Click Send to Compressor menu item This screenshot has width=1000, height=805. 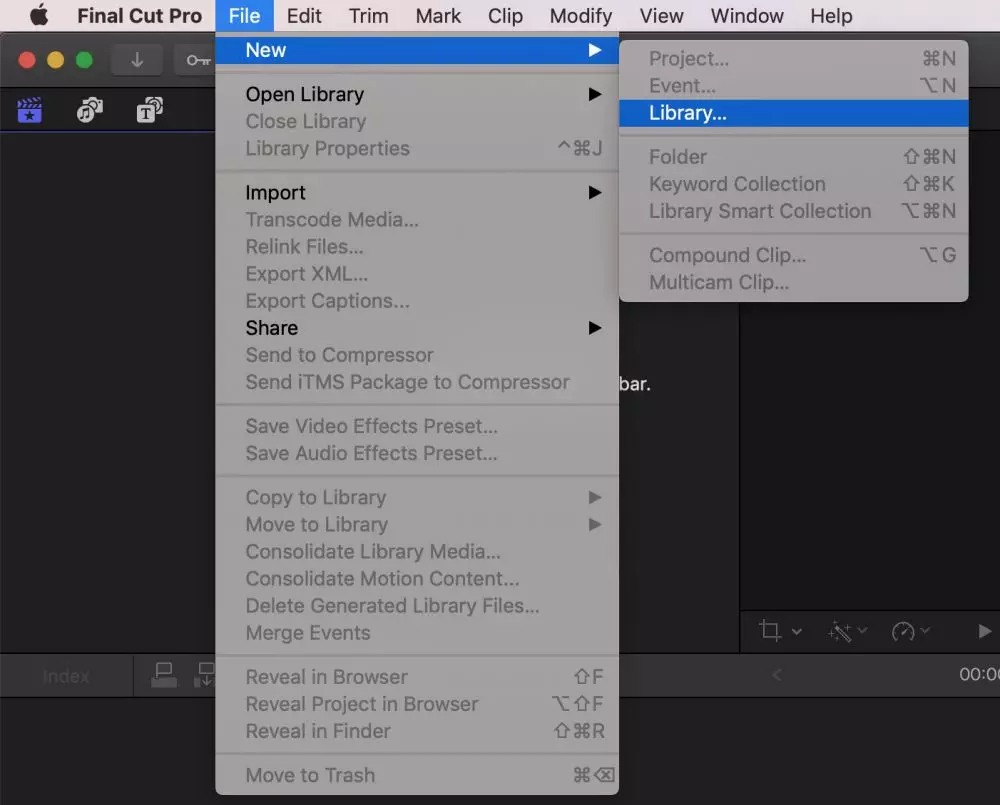pyautogui.click(x=417, y=355)
